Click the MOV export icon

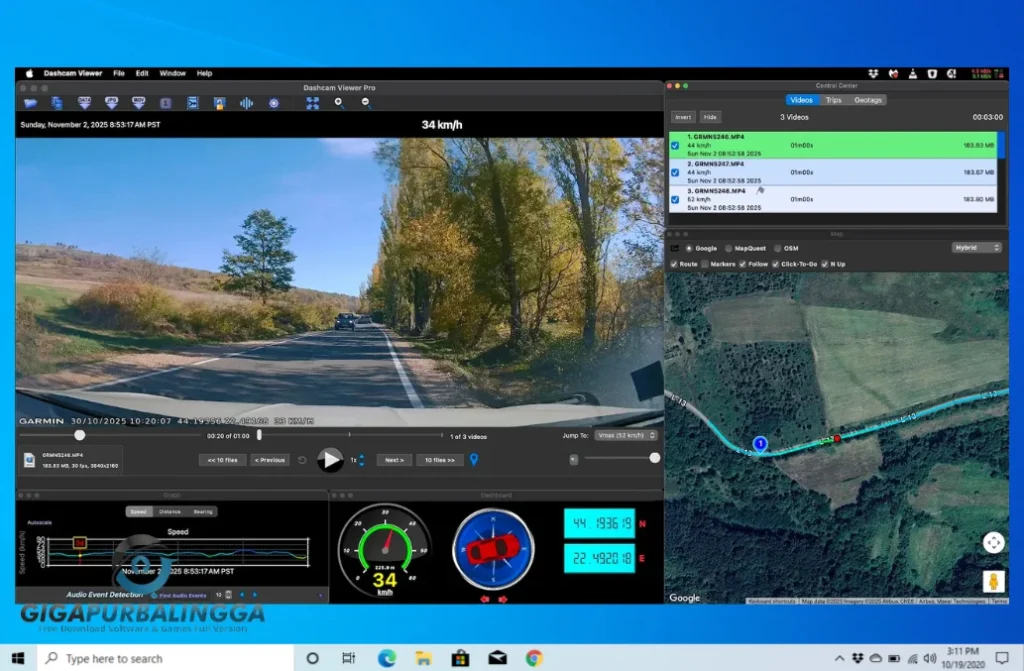(137, 103)
